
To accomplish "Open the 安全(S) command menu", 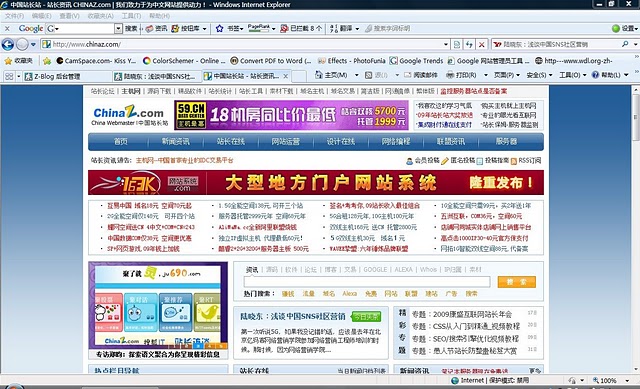I will click(539, 75).
